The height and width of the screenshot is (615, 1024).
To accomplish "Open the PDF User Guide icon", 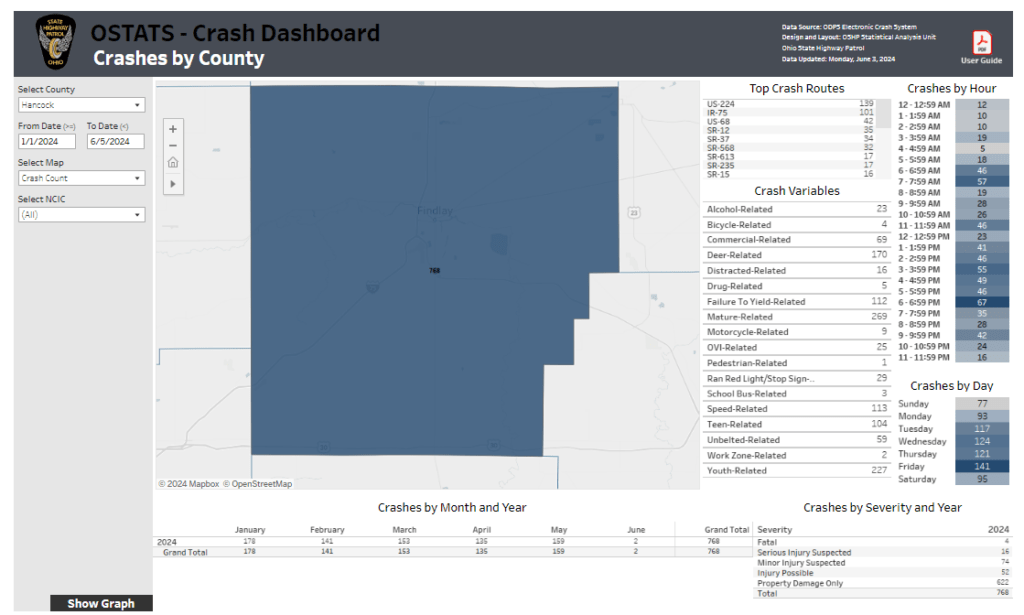I will [x=982, y=42].
